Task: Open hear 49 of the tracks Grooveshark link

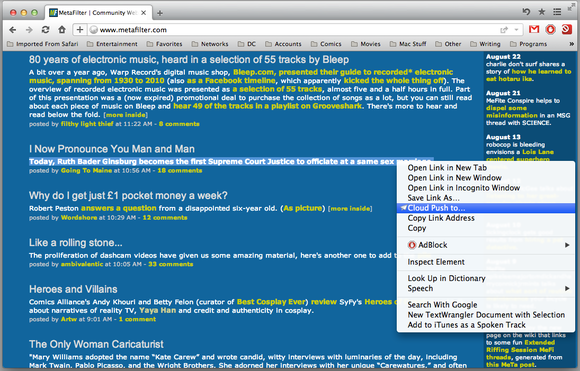Action: tap(268, 106)
